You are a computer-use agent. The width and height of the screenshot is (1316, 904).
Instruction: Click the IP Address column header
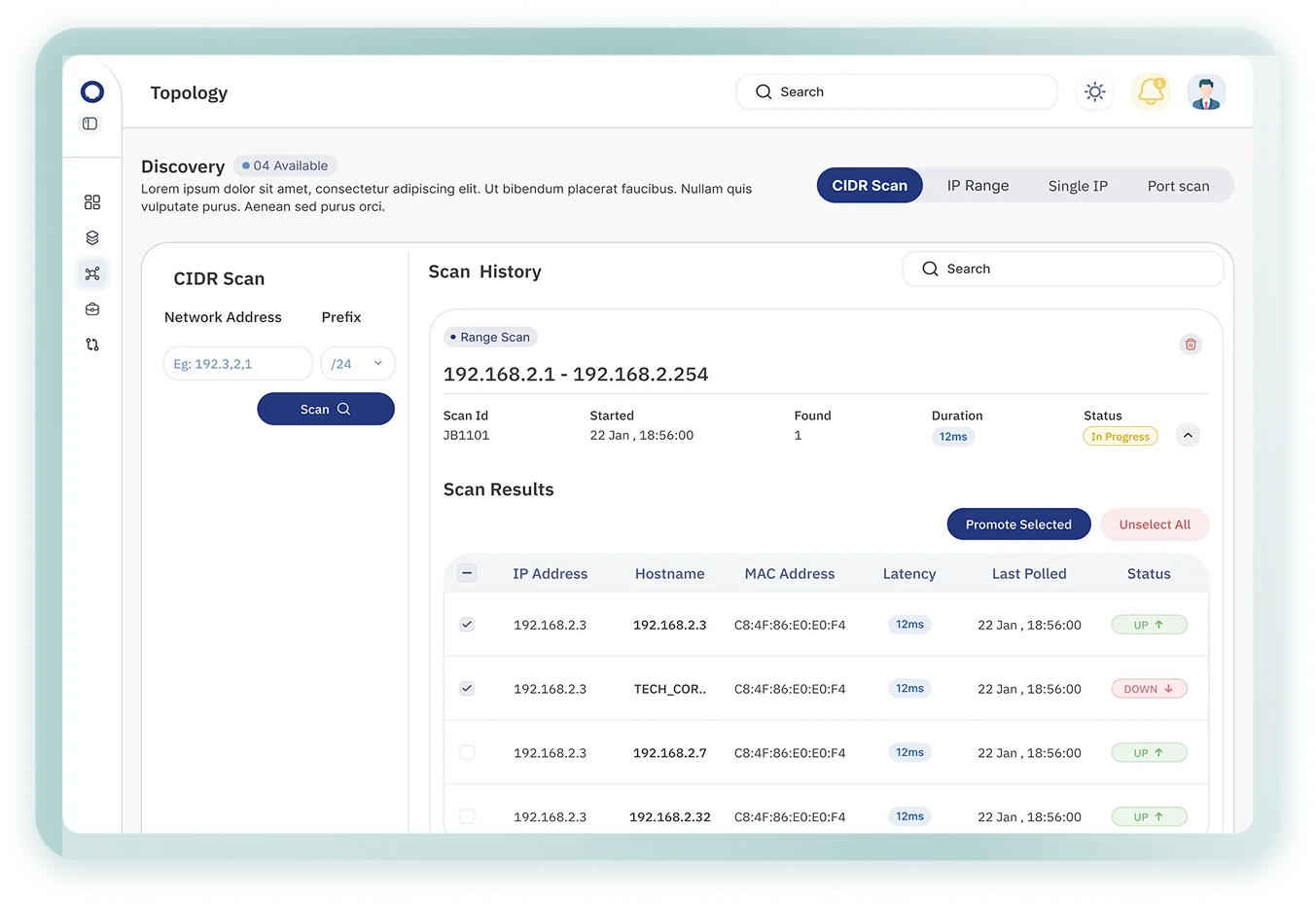[550, 574]
